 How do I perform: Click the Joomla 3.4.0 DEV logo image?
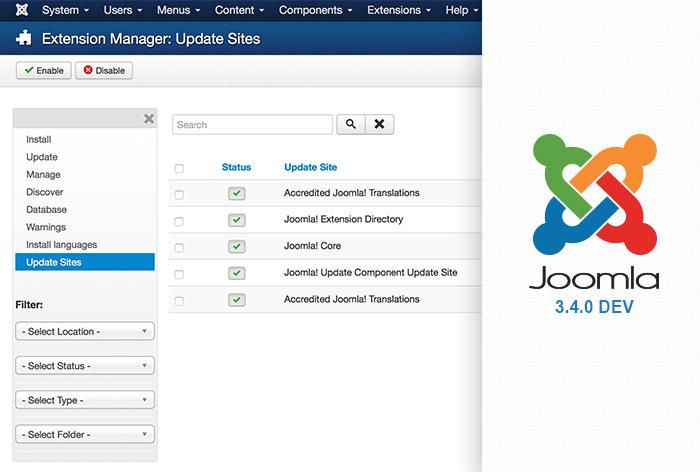[594, 223]
